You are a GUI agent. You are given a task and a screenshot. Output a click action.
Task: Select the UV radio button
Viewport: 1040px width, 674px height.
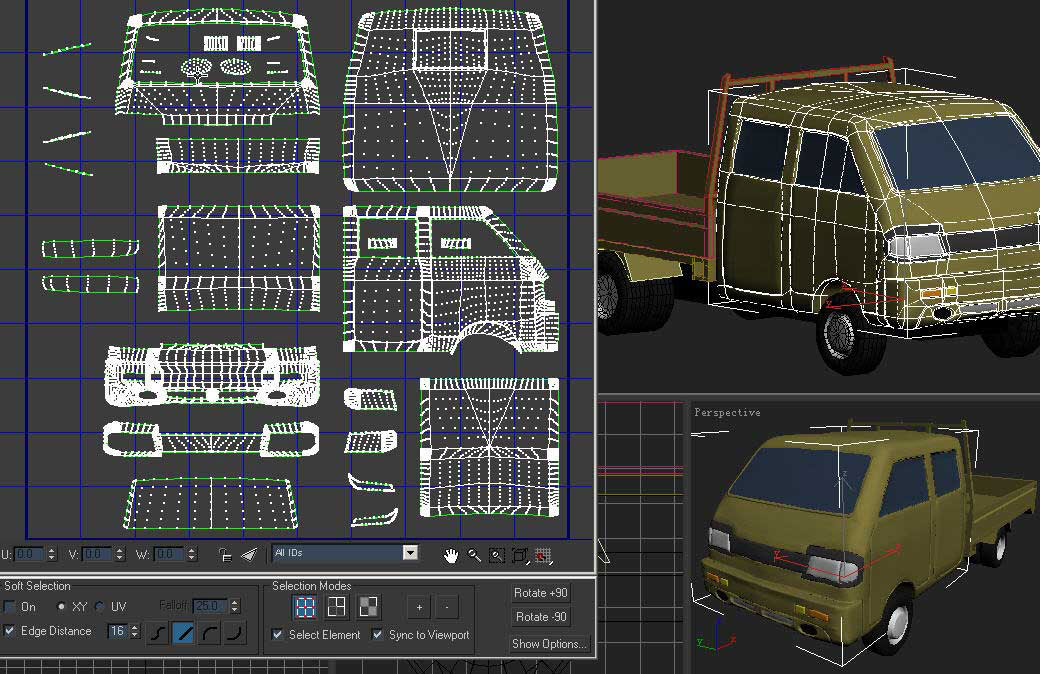point(100,607)
